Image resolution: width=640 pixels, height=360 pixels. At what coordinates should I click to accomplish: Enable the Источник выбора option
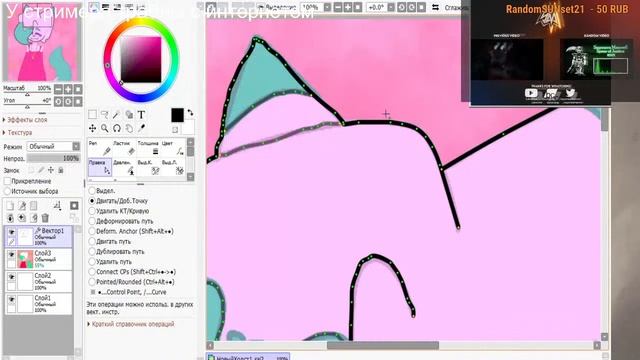pyautogui.click(x=7, y=191)
